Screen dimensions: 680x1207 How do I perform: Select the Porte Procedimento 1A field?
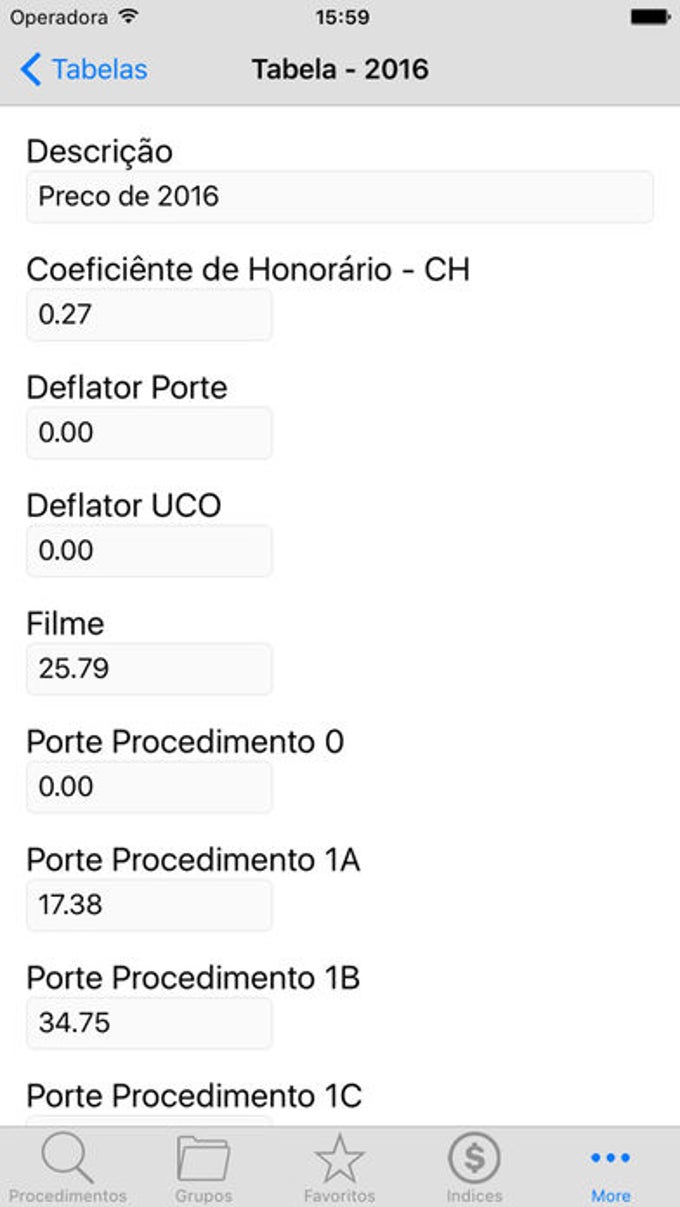[x=148, y=904]
